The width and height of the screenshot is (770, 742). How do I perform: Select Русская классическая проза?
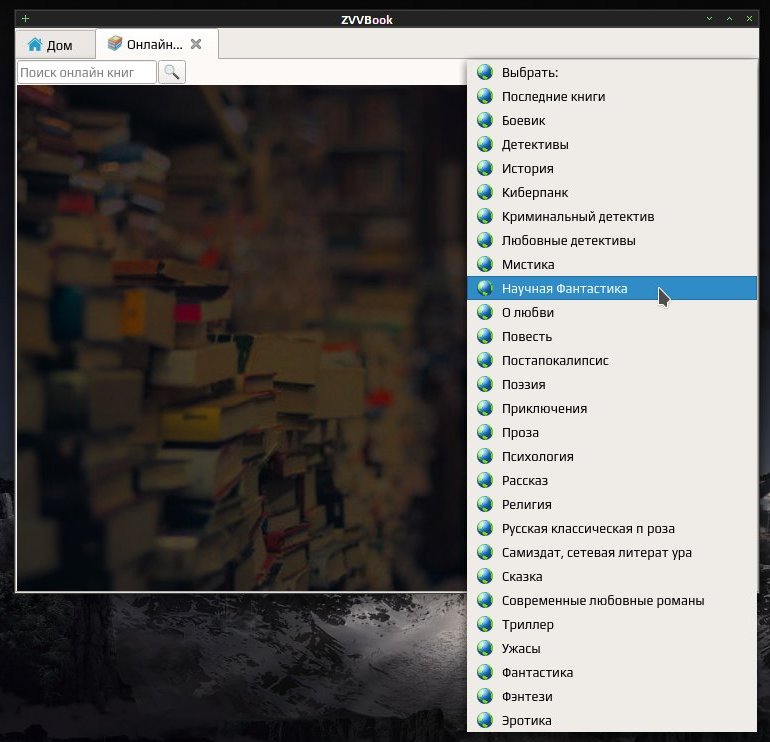pos(612,528)
